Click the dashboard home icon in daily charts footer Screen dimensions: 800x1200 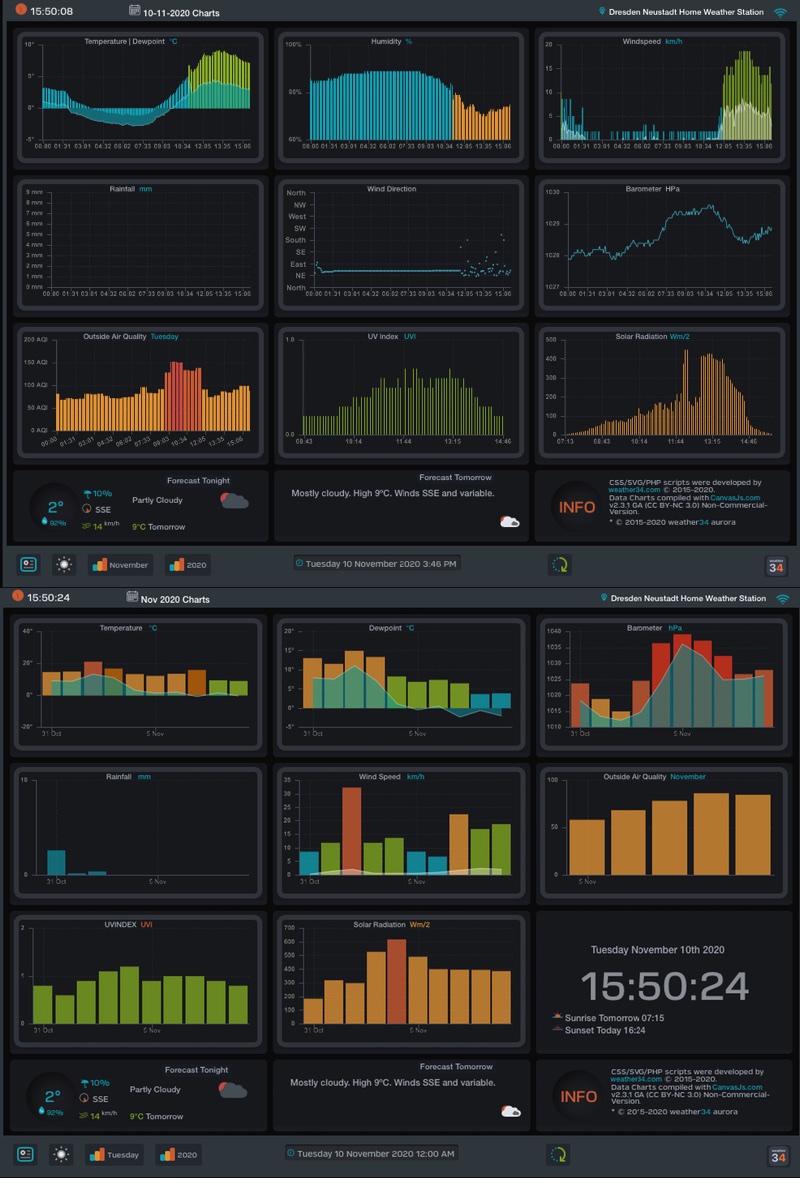click(x=29, y=565)
